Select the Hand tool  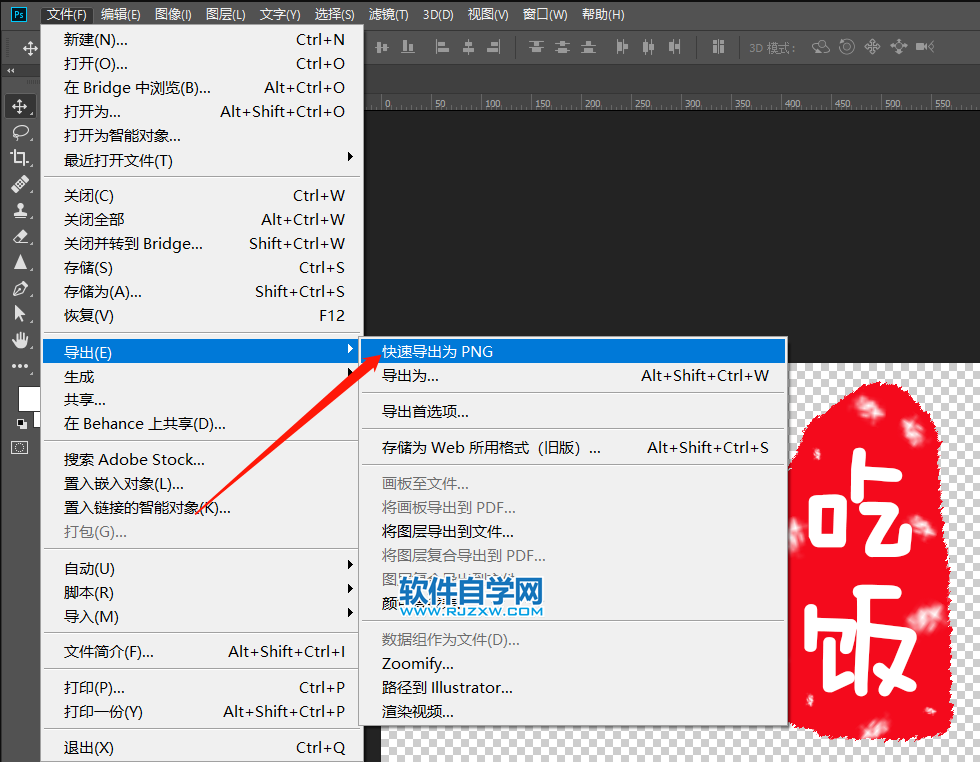pyautogui.click(x=20, y=340)
